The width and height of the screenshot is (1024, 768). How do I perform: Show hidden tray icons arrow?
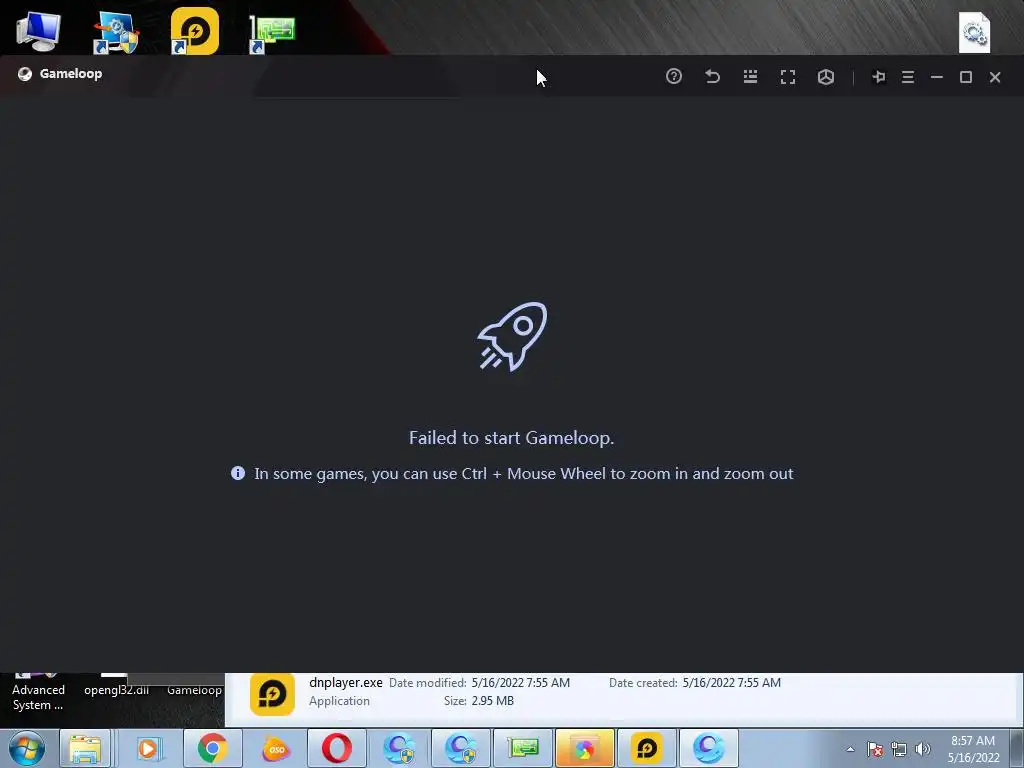850,749
